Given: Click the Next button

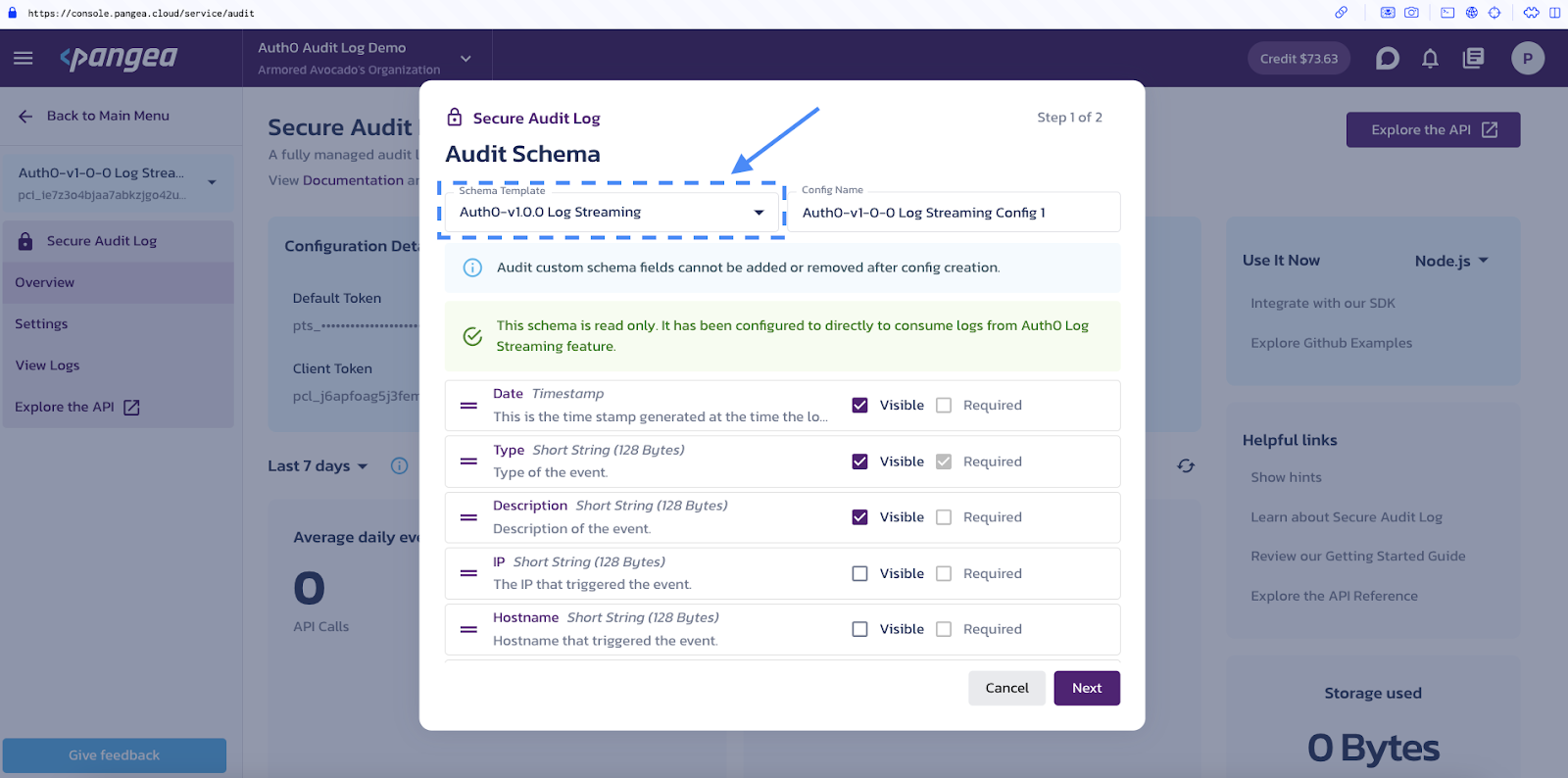Looking at the screenshot, I should coord(1087,688).
